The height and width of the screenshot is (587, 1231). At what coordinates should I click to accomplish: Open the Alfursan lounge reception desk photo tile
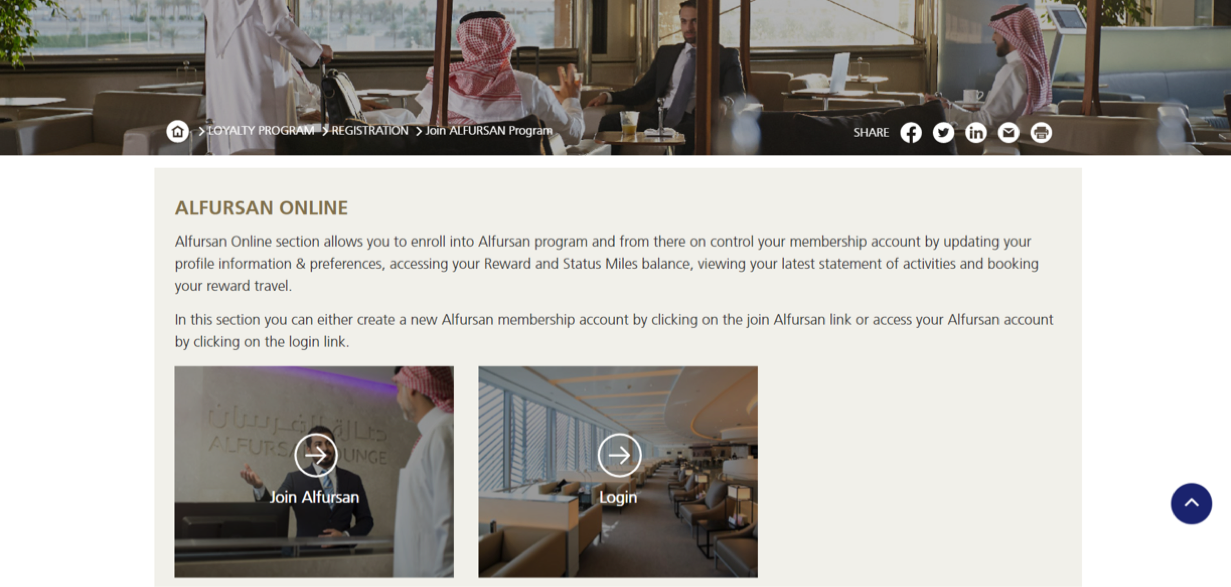click(314, 471)
